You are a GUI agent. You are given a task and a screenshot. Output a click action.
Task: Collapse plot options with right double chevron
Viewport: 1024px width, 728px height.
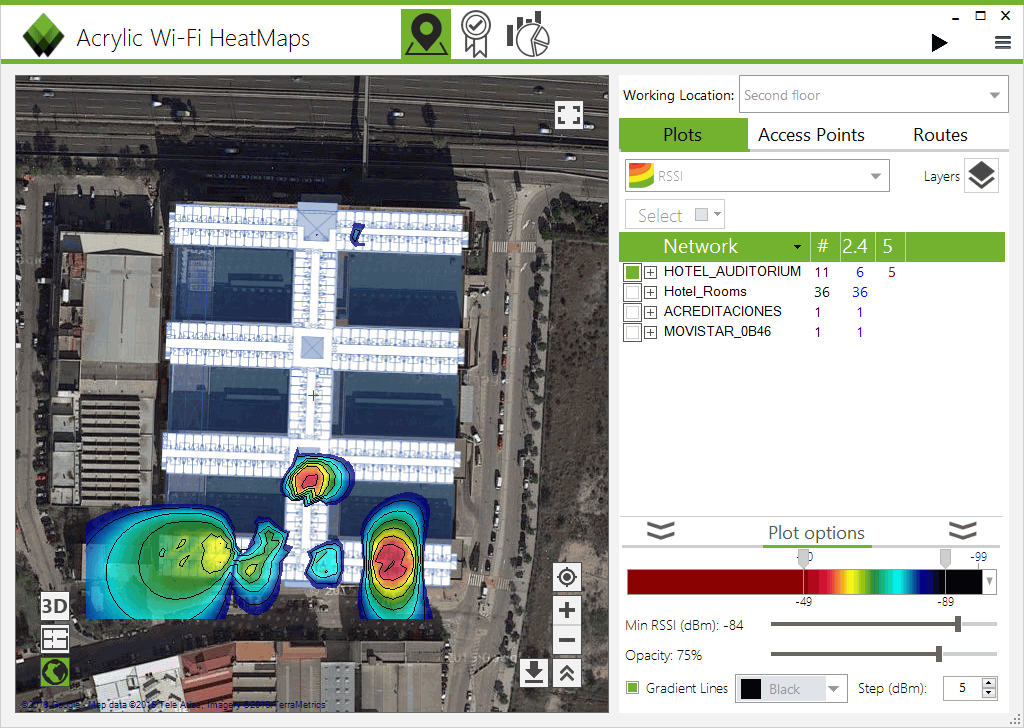(963, 530)
